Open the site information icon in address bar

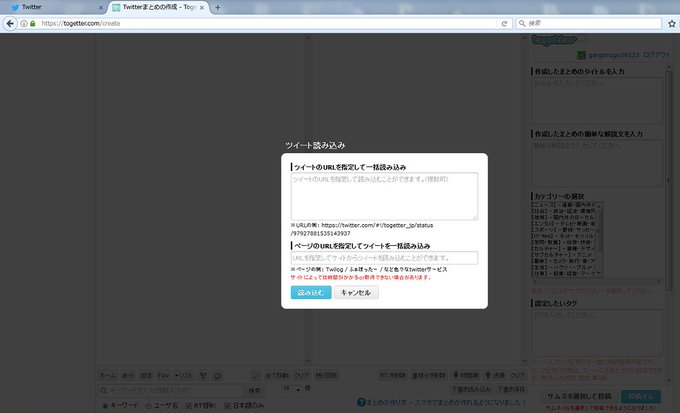pos(24,23)
